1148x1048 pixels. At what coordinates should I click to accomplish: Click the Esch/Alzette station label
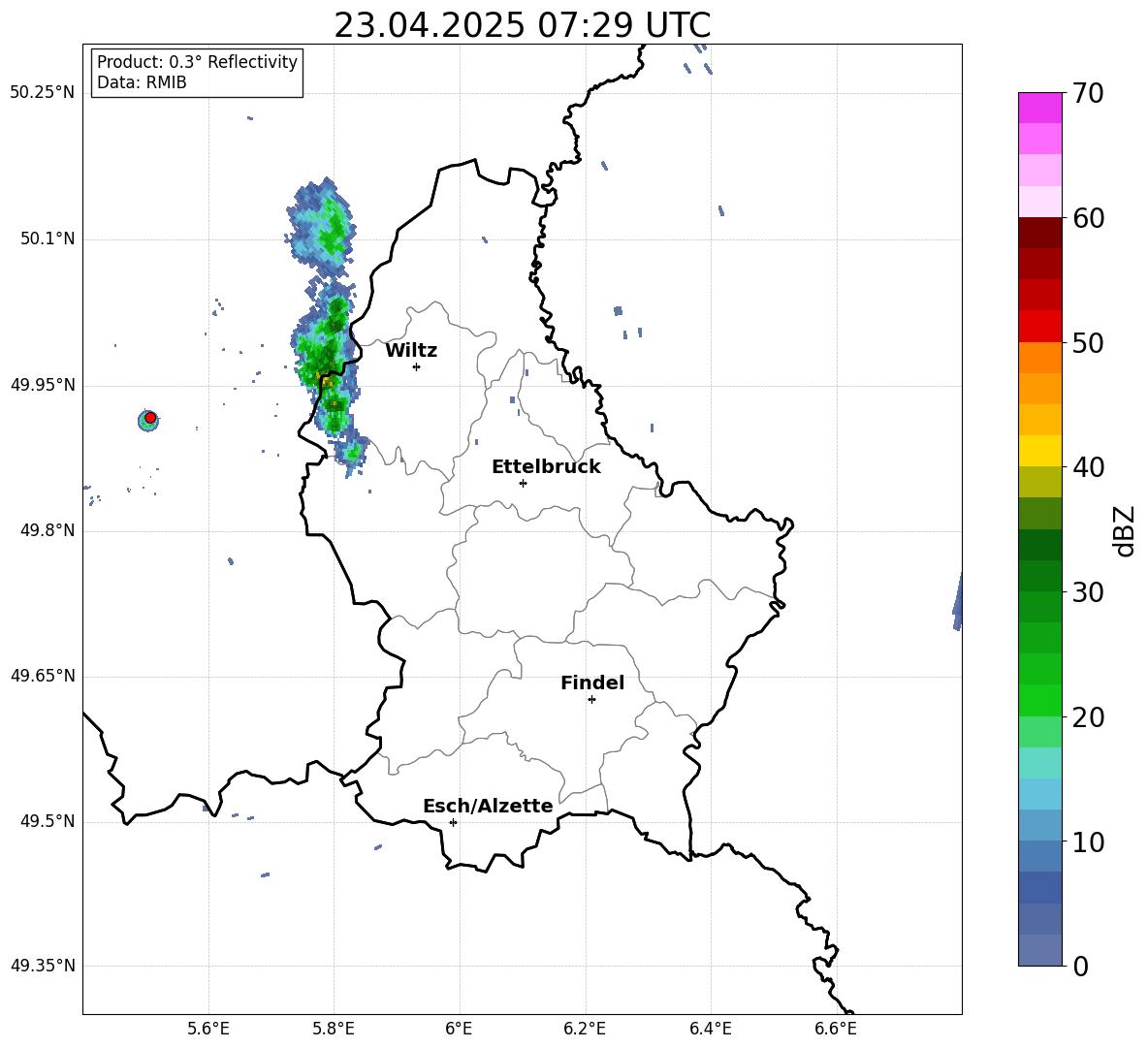click(488, 806)
